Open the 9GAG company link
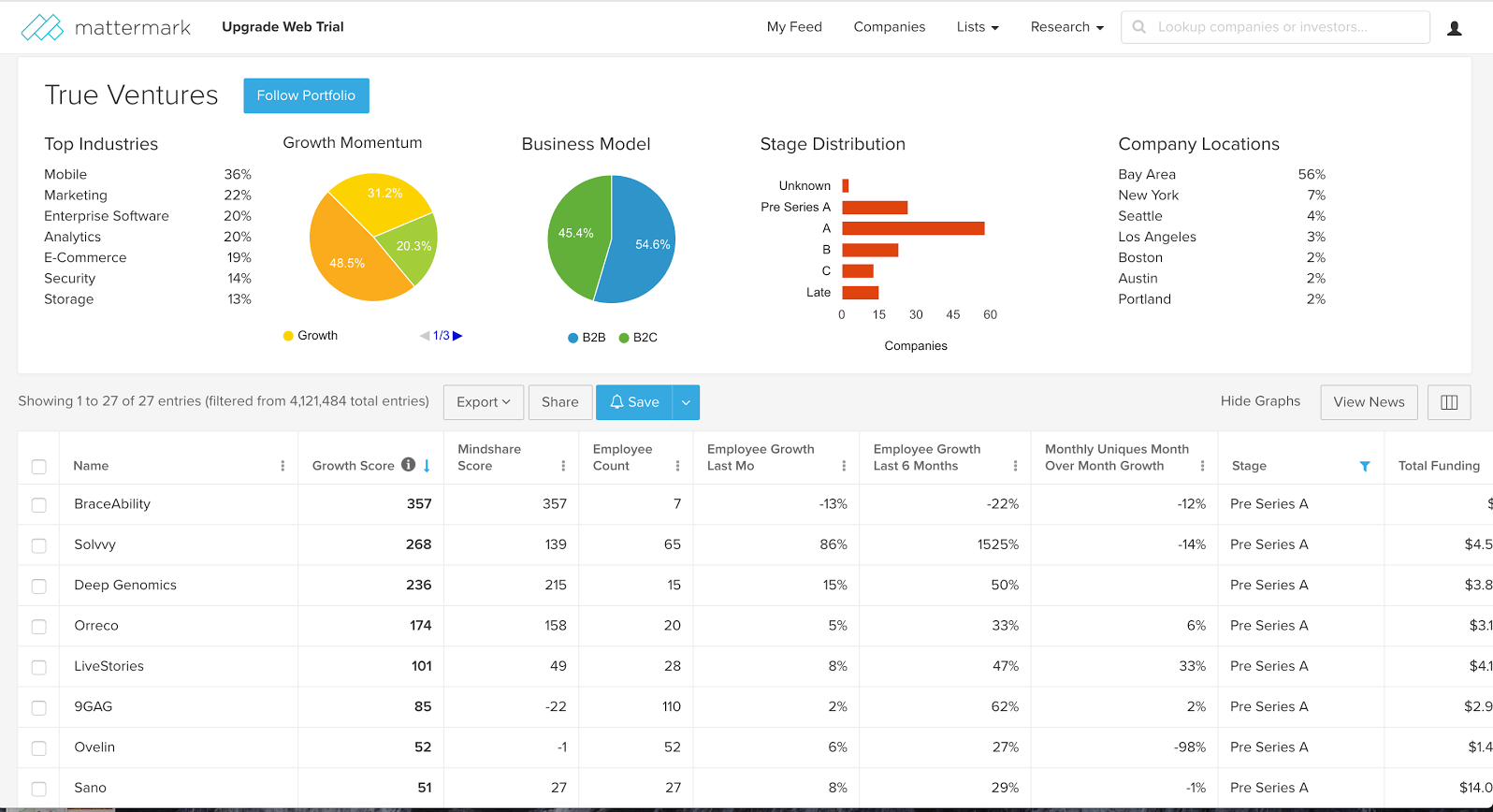The width and height of the screenshot is (1493, 812). tap(93, 706)
